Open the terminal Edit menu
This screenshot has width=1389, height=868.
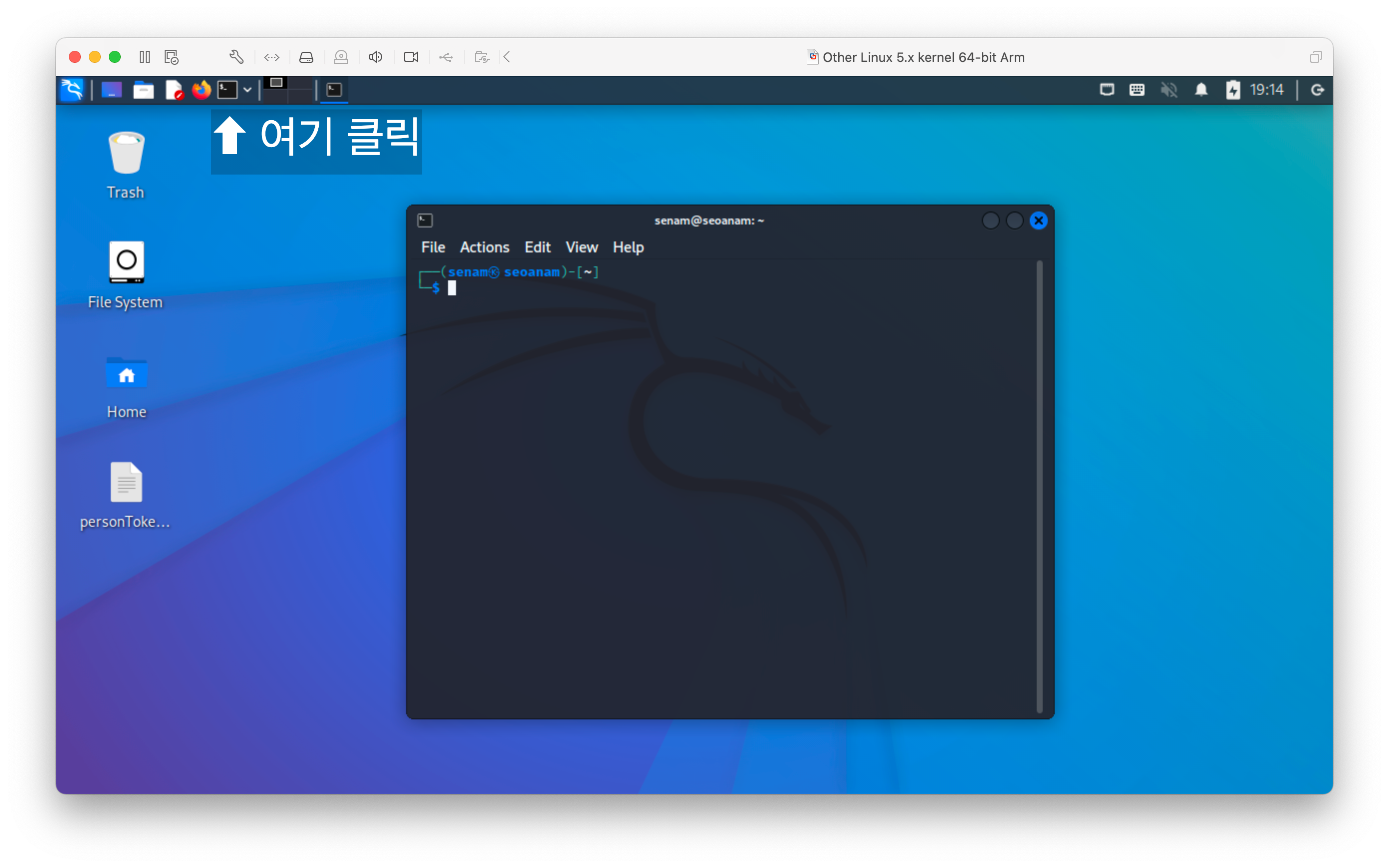tap(537, 247)
